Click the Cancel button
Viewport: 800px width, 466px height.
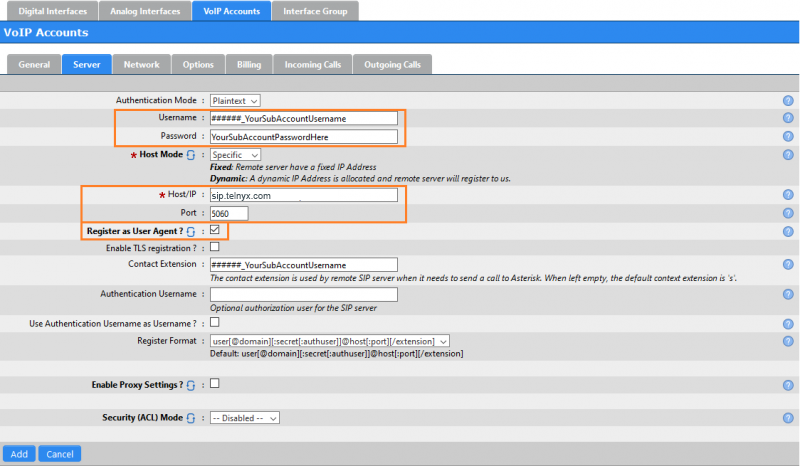[60, 454]
